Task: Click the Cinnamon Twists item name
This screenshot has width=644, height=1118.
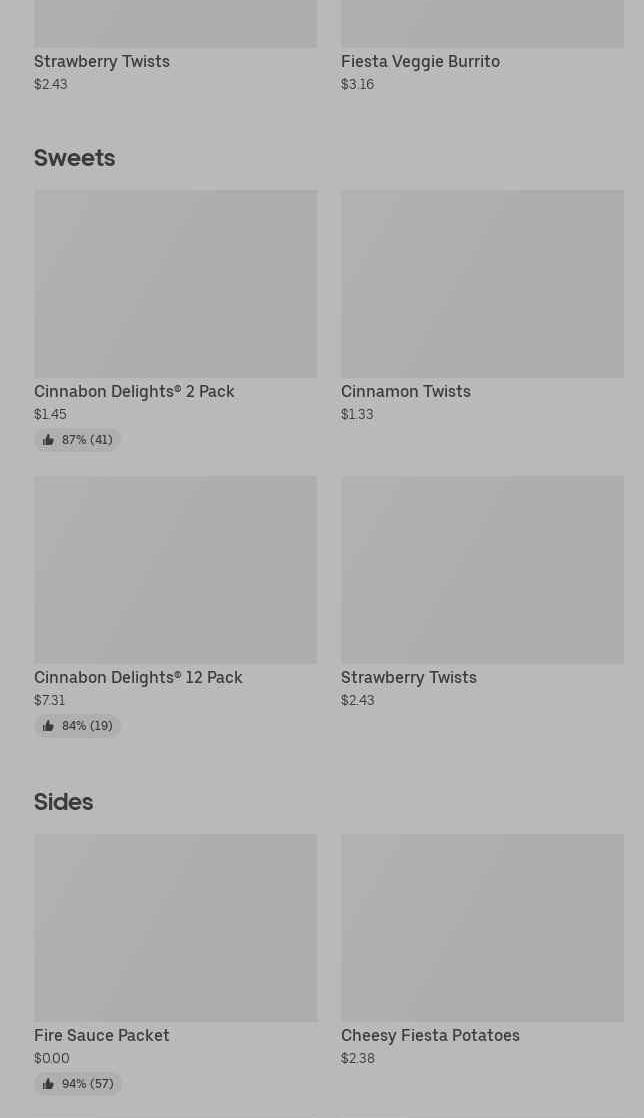Action: coord(406,391)
